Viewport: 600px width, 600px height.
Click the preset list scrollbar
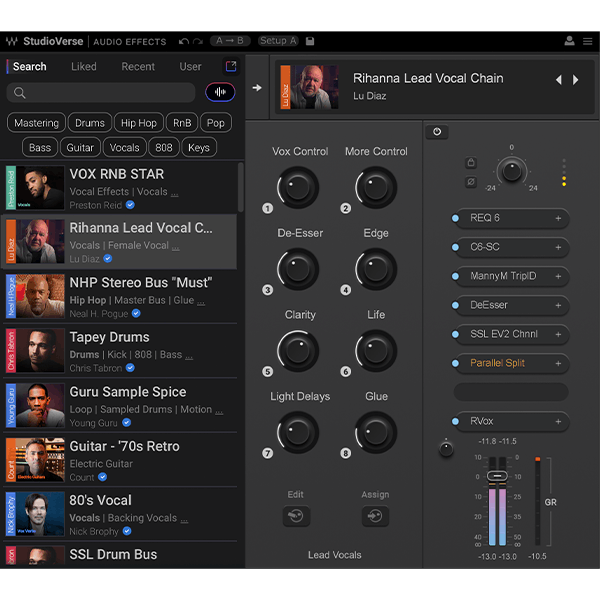pos(241,187)
